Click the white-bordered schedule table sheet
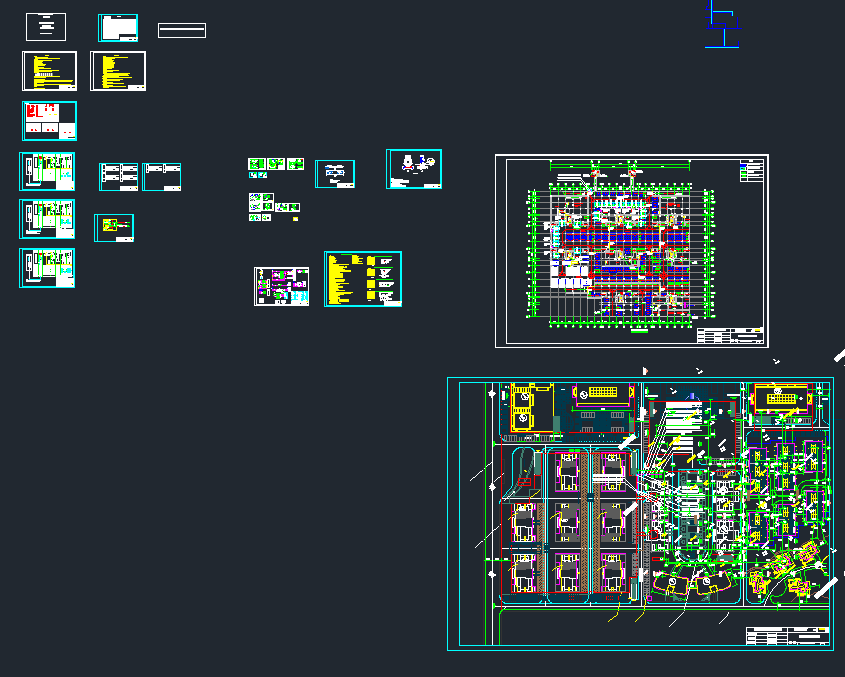 point(119,177)
